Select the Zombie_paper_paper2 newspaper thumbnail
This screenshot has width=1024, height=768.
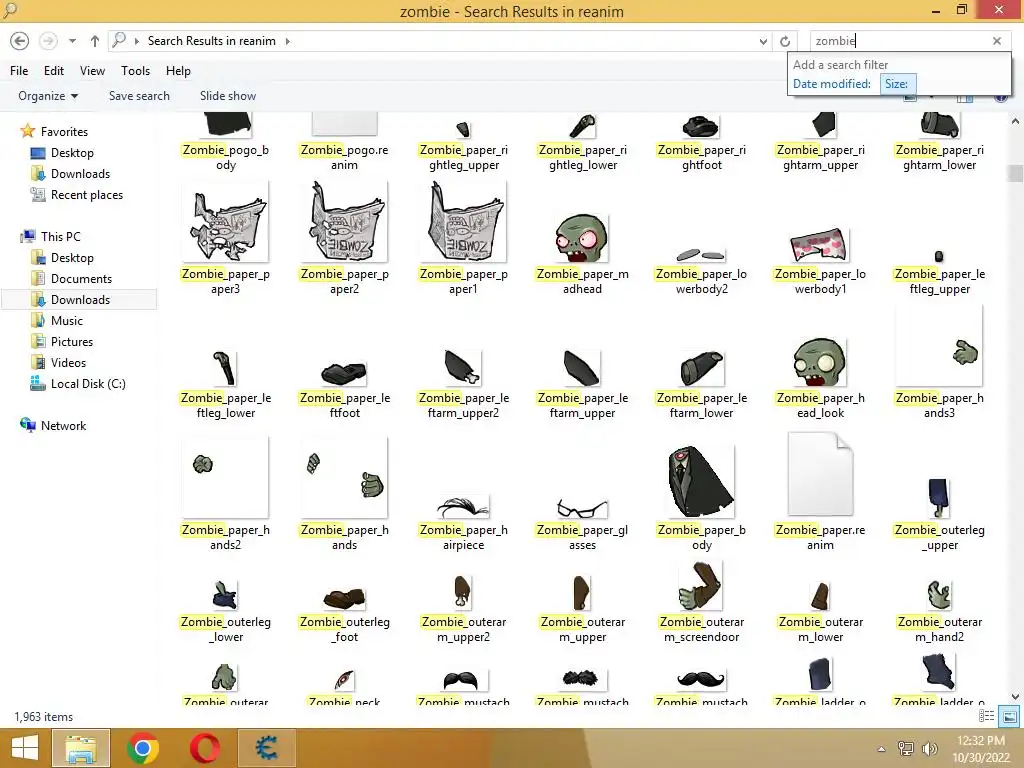[345, 223]
